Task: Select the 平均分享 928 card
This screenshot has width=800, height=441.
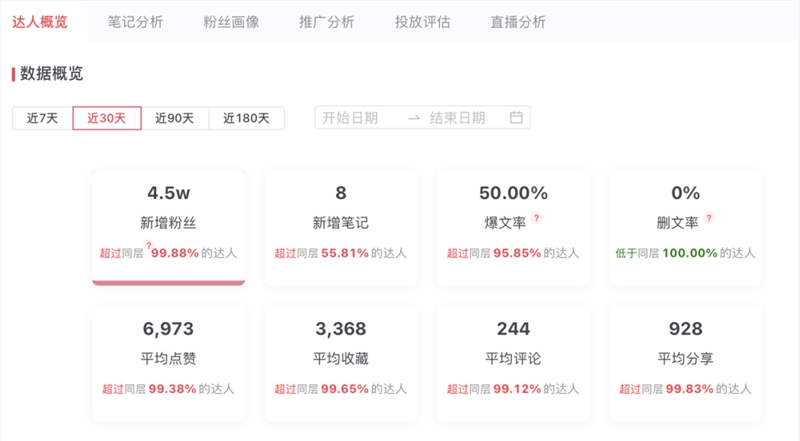Action: (686, 363)
